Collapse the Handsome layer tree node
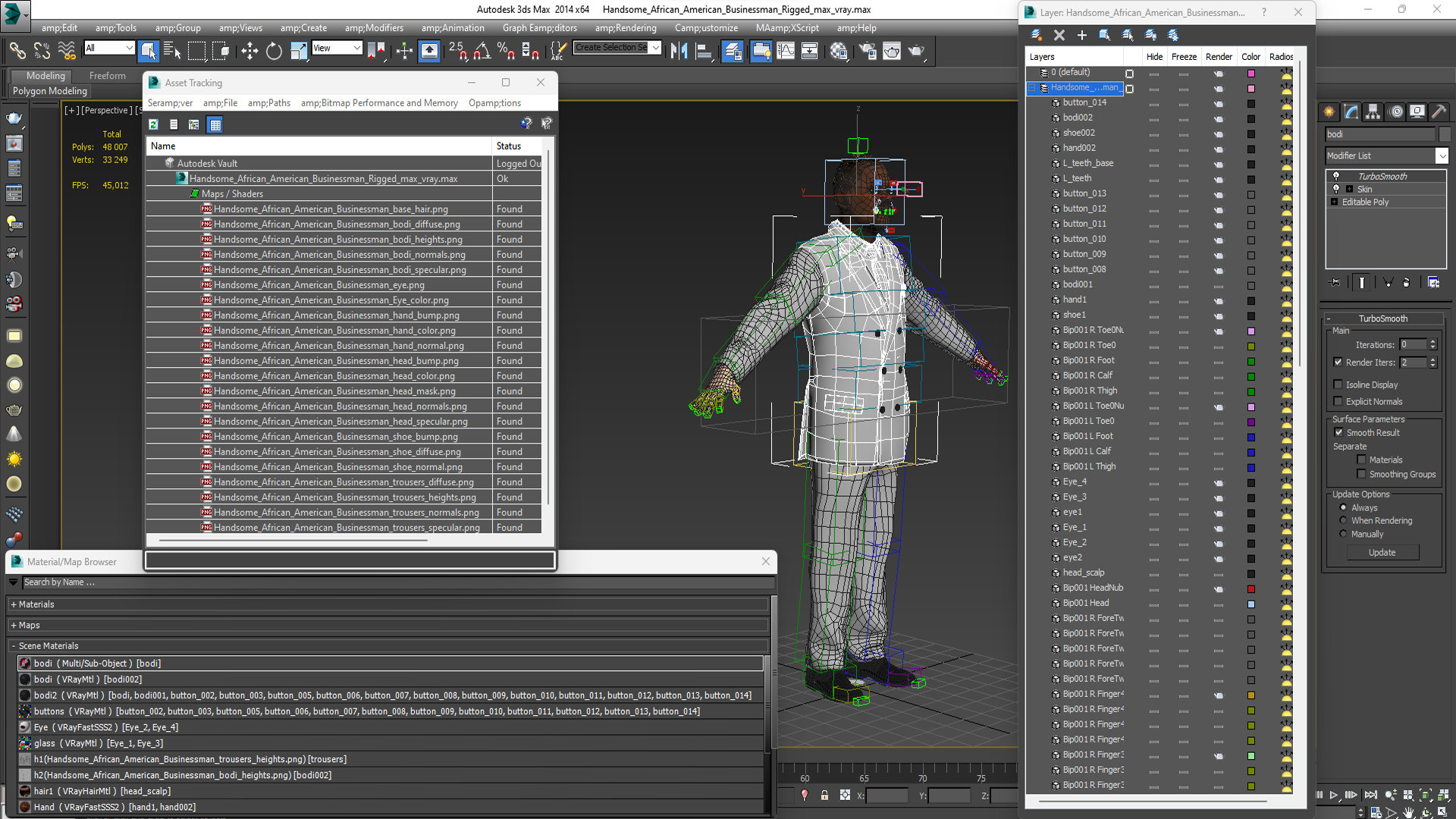This screenshot has width=1456, height=819. pos(1032,88)
